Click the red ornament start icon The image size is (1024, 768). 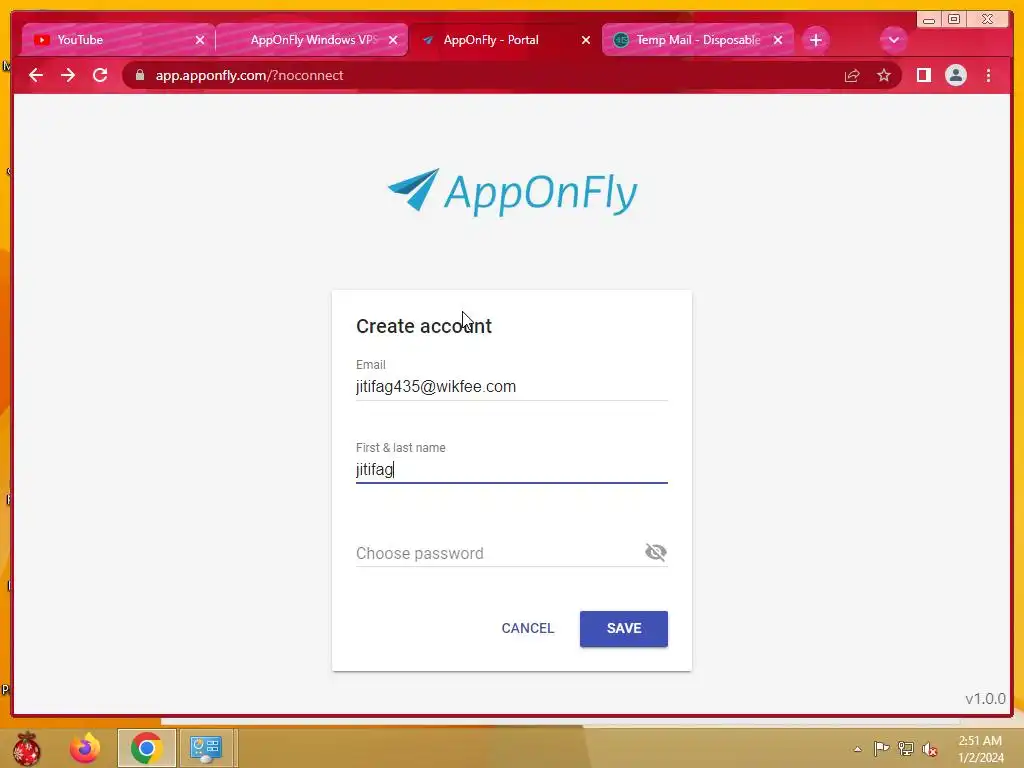click(x=26, y=748)
